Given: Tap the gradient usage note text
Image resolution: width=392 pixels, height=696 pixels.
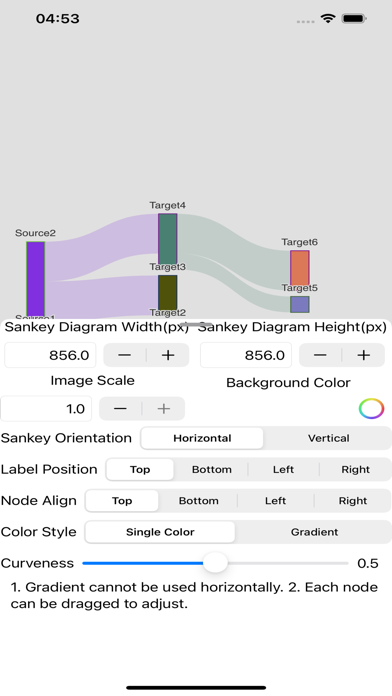Looking at the screenshot, I should [x=194, y=595].
